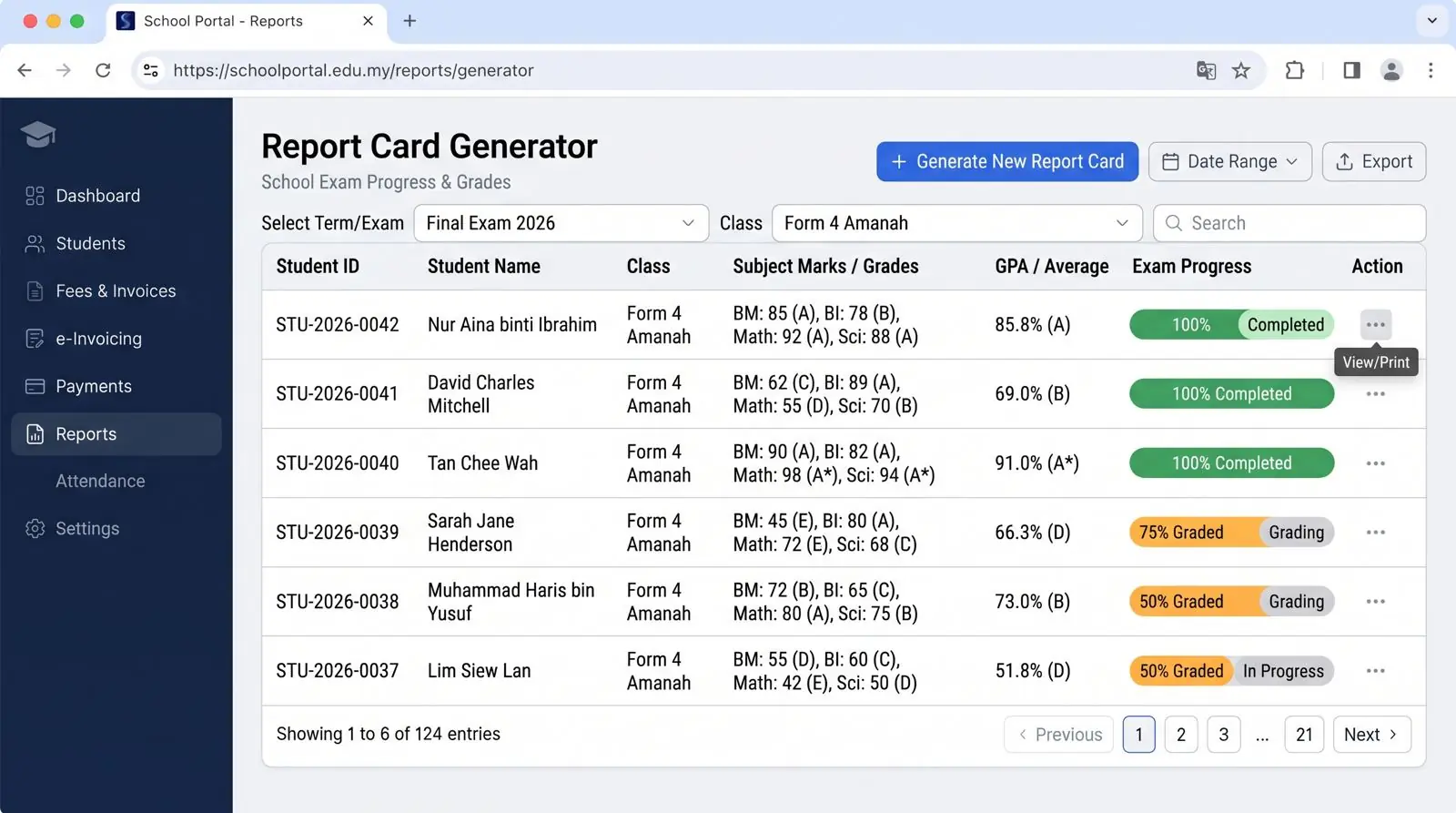
Task: Open actions menu for Muhammad Haris bin Yusuf
Action: (x=1375, y=602)
